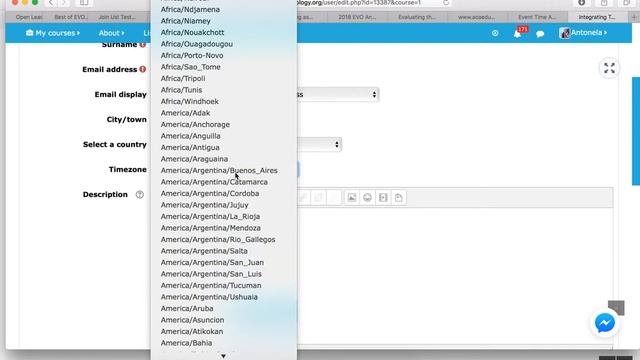This screenshot has width=640, height=360.
Task: Select America/Argentina/Buenos_Aires timezone
Action: 219,171
